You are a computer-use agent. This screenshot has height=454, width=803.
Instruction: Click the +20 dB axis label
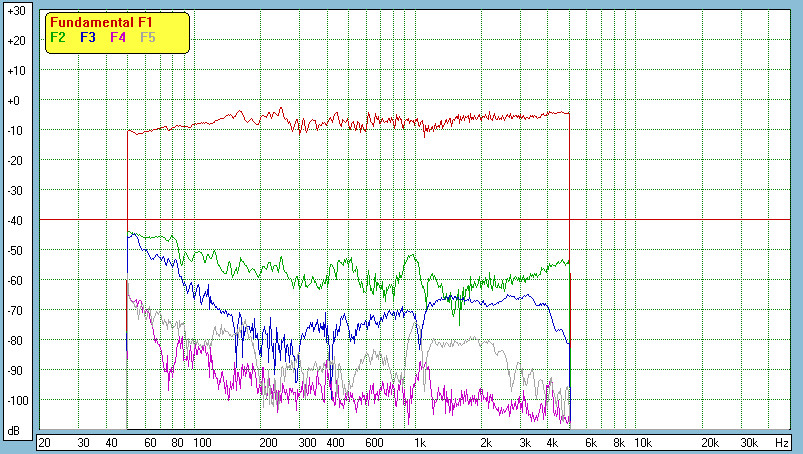pyautogui.click(x=16, y=41)
